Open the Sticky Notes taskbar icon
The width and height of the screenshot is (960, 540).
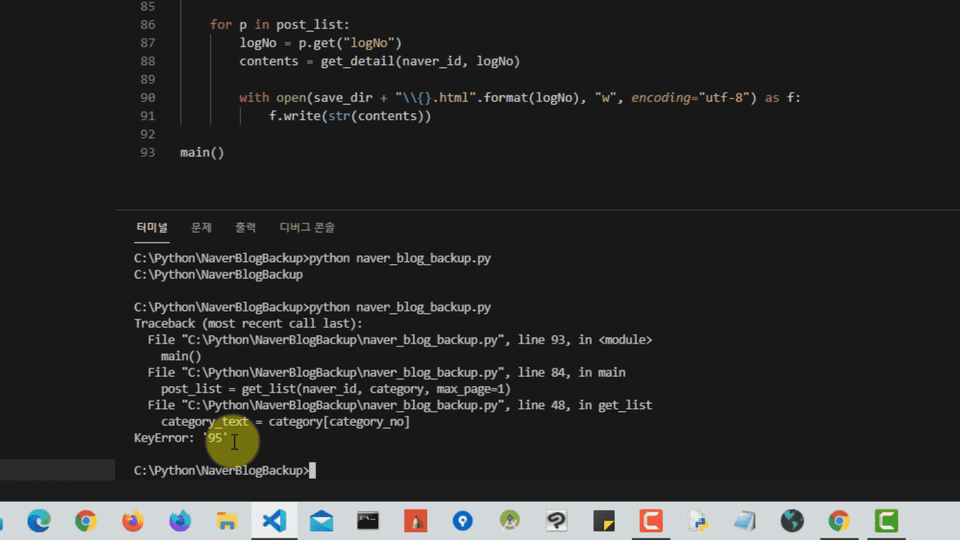point(604,520)
